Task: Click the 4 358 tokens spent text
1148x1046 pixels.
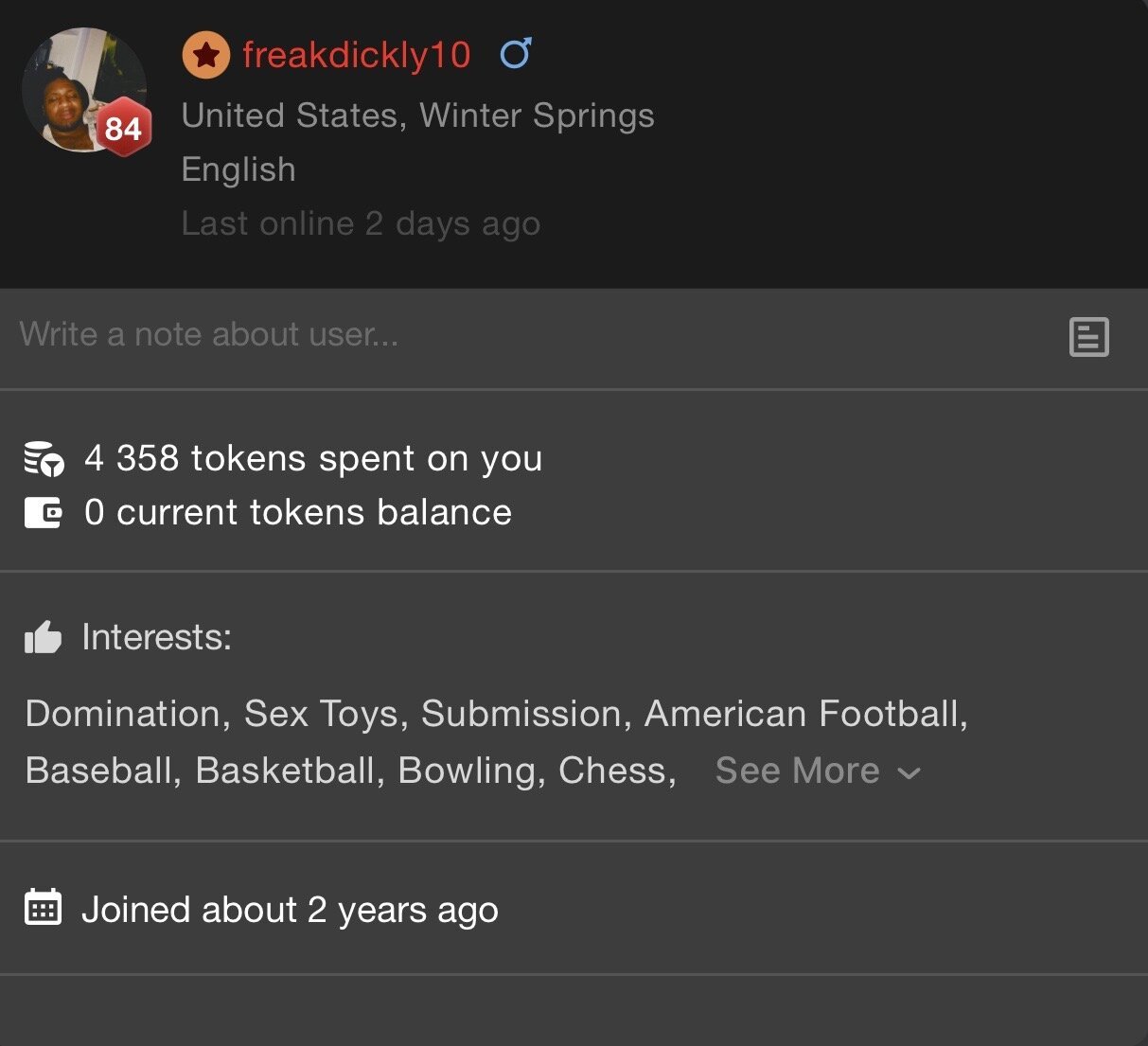Action: tap(313, 459)
